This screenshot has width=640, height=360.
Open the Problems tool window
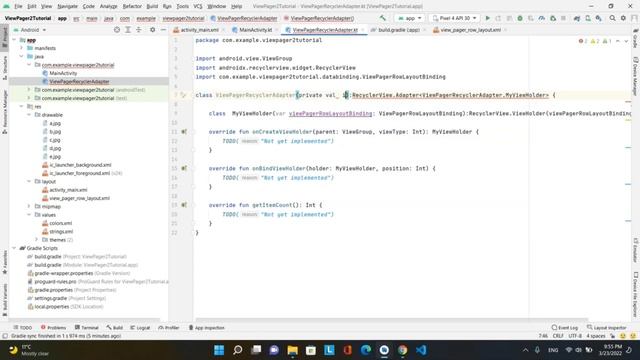(x=53, y=327)
